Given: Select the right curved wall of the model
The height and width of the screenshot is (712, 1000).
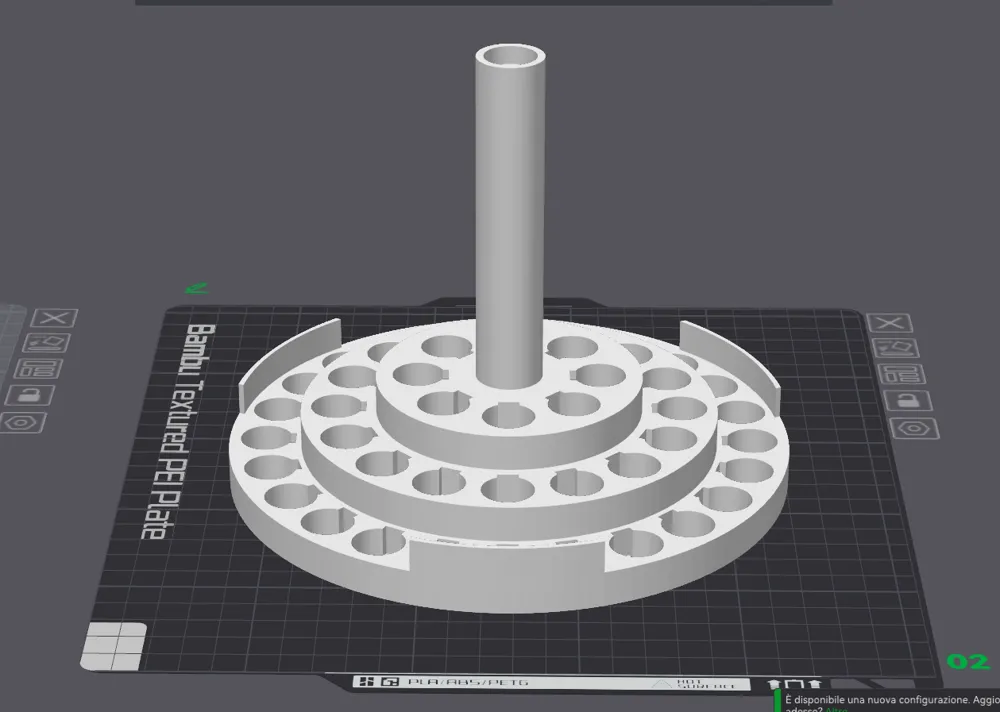Looking at the screenshot, I should [x=730, y=359].
